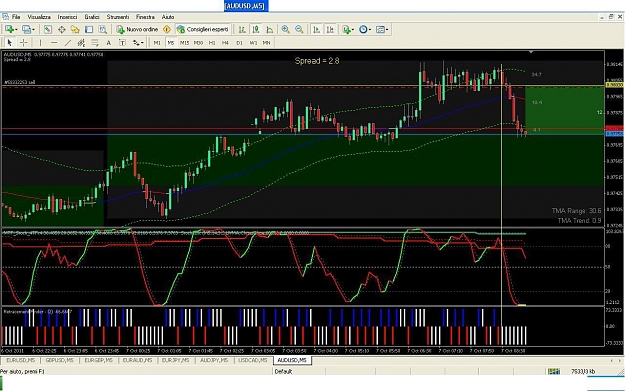Open the Finestra menu
Viewport: 625px width, 391px height.
145,17
